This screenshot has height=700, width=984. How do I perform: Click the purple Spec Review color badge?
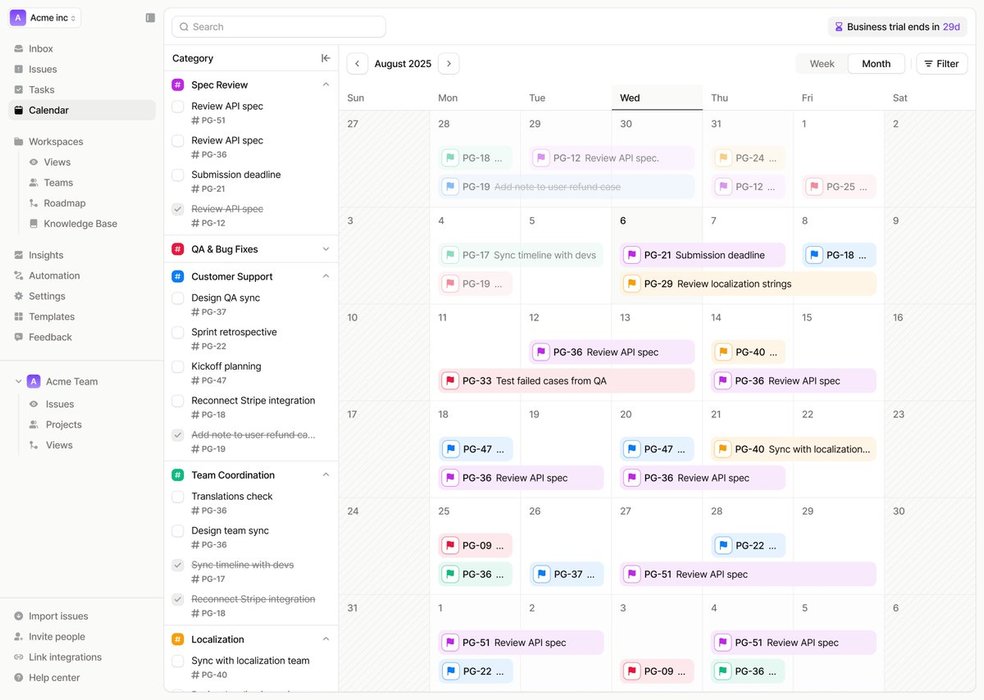tap(178, 85)
